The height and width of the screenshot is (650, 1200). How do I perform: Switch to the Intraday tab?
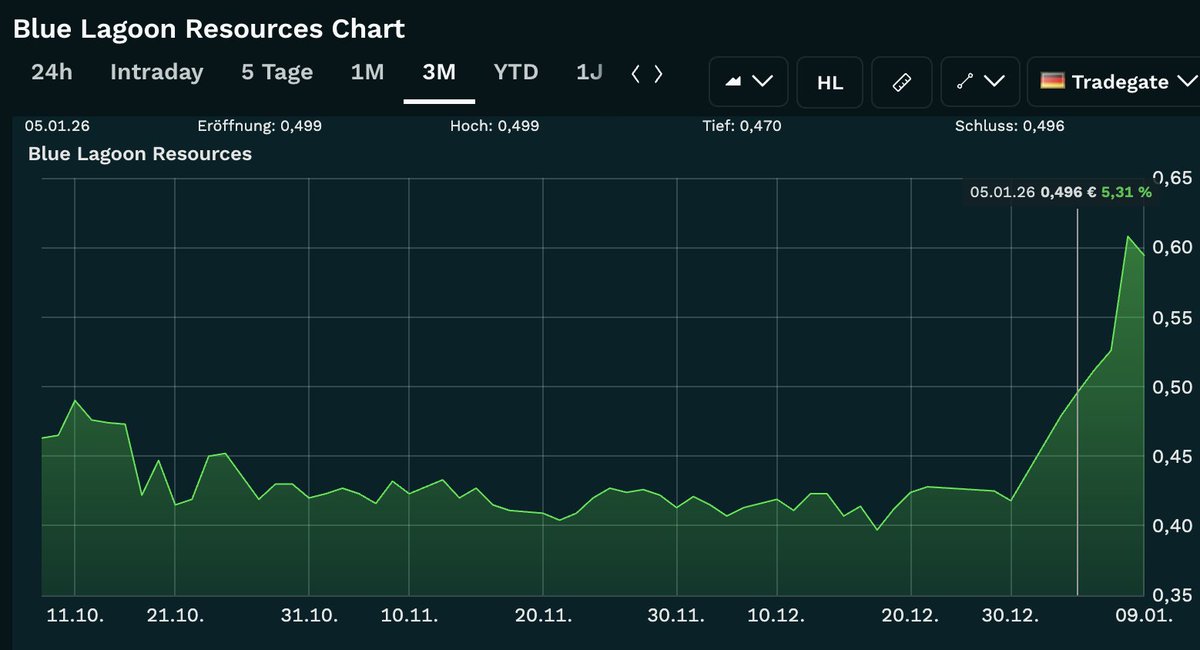click(x=156, y=73)
